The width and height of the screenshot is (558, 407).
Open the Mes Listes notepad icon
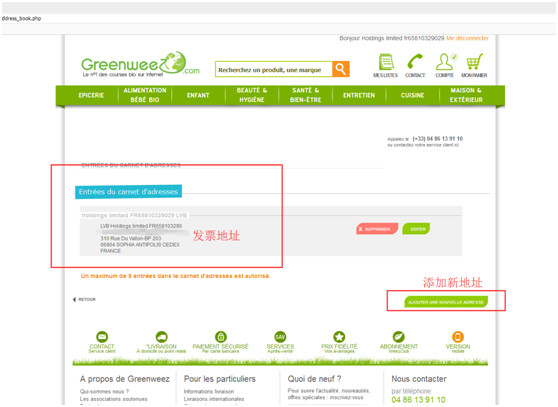point(386,62)
